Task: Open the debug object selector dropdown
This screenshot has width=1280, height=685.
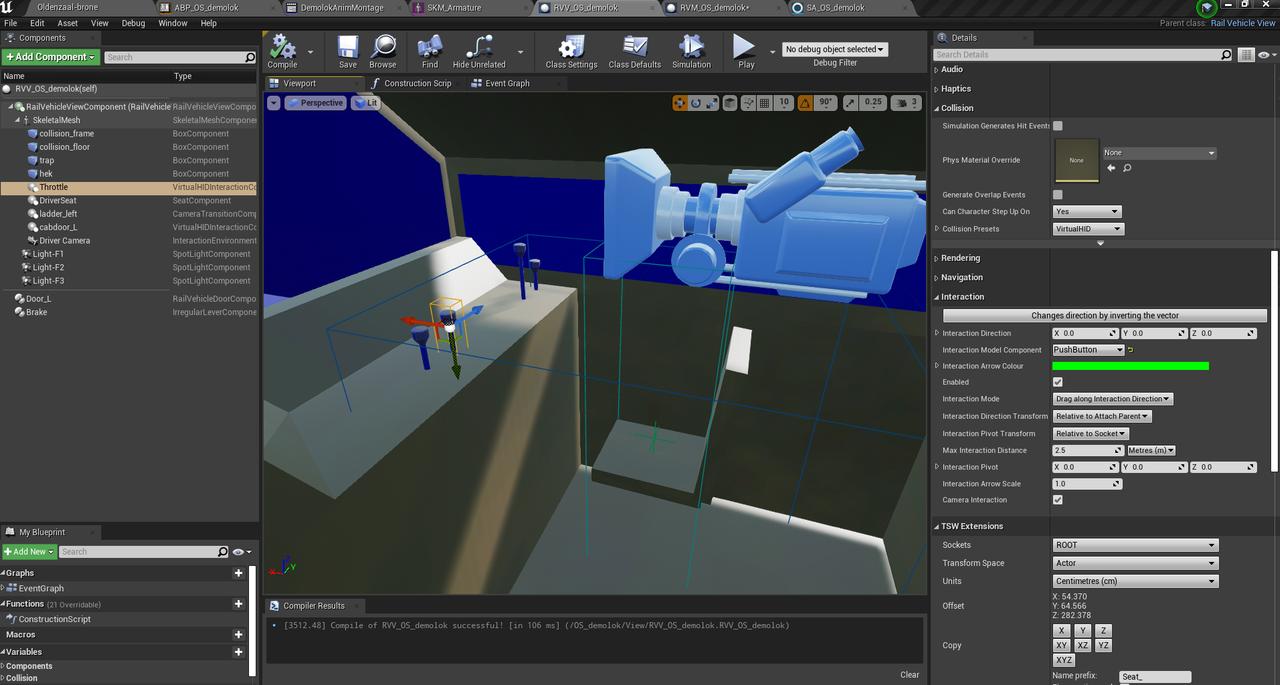Action: (835, 49)
